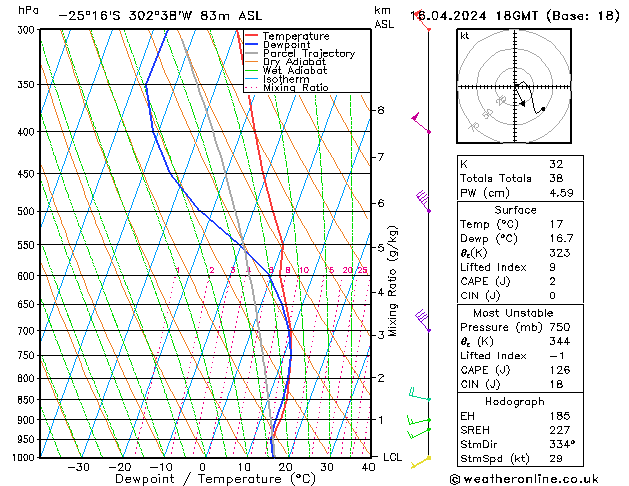The width and height of the screenshot is (629, 486).
Task: Click the mixing ratio label 25
Action: [x=362, y=270]
